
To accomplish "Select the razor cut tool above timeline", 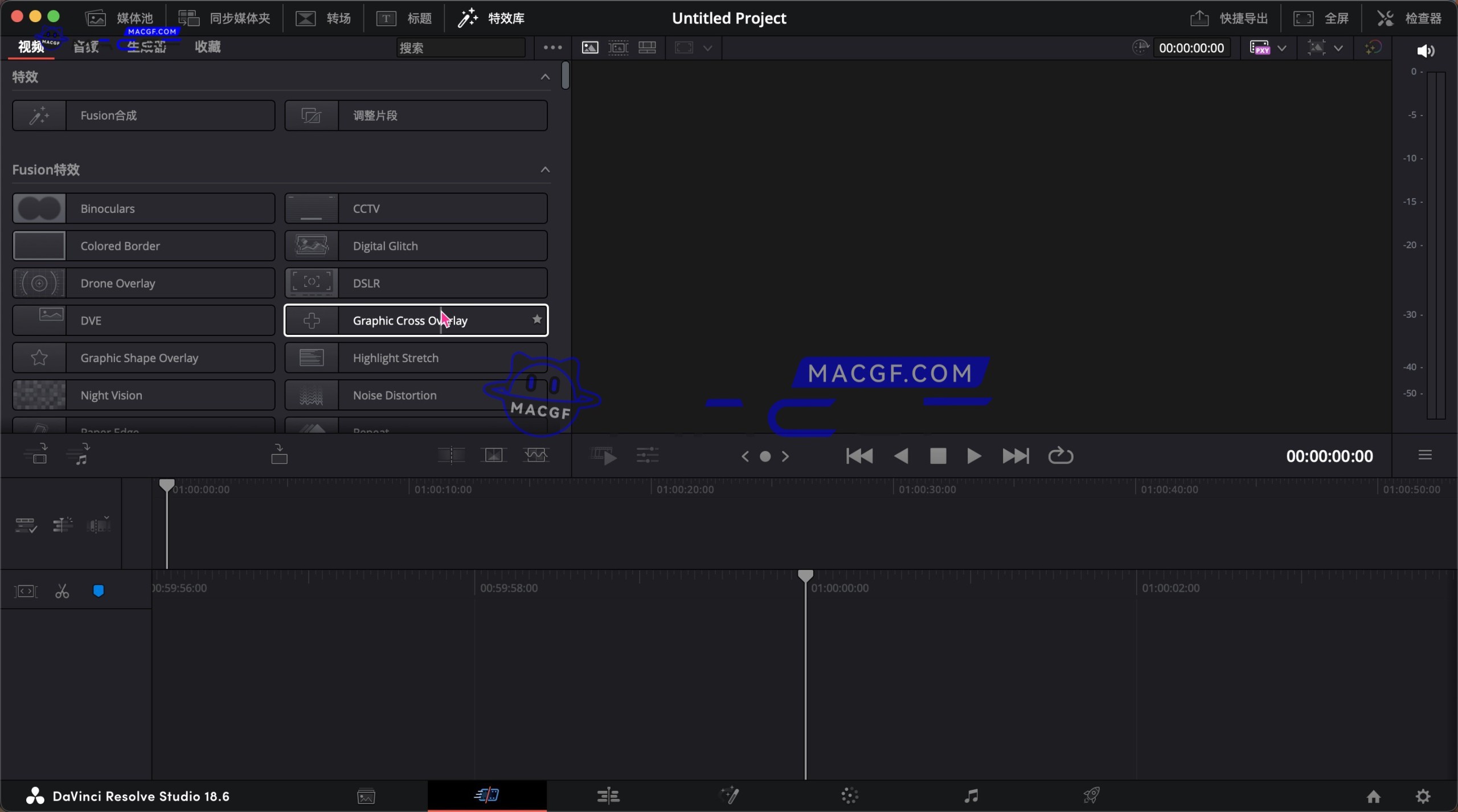I will (63, 590).
